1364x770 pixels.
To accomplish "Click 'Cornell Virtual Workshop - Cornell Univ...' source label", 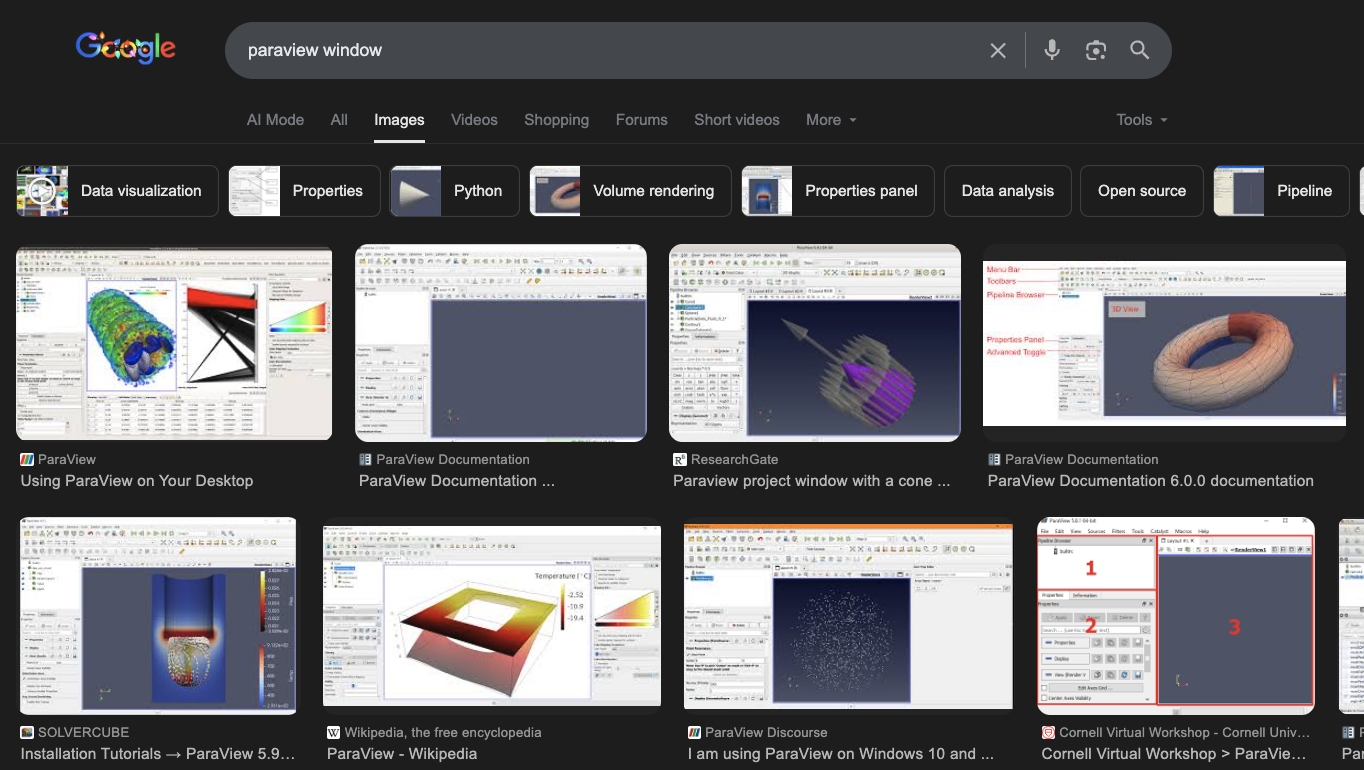I will [x=1184, y=733].
